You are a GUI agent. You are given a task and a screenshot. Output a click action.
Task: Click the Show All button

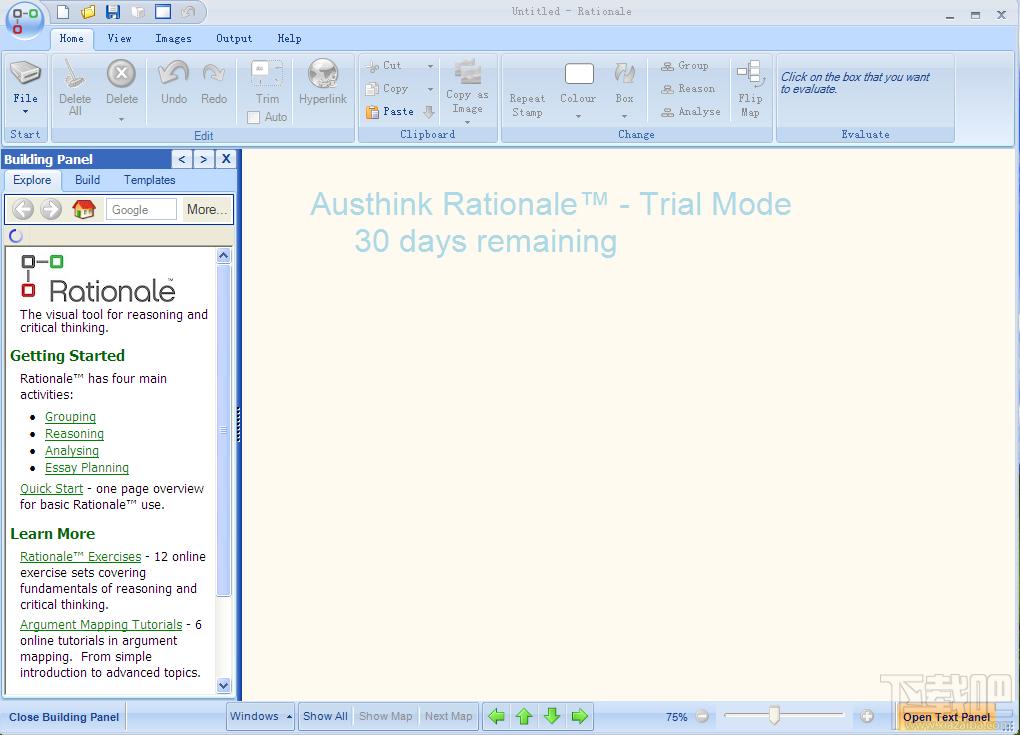click(325, 716)
